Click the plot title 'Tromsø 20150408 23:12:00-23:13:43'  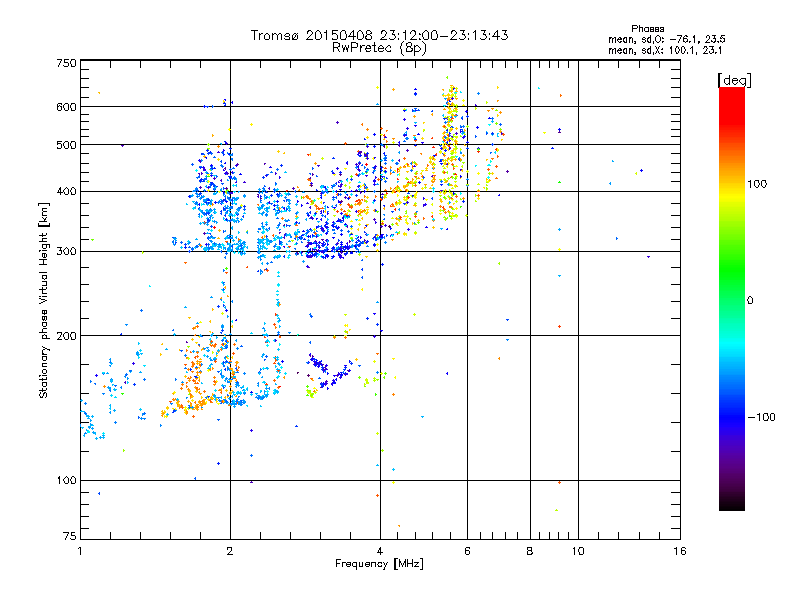(379, 35)
